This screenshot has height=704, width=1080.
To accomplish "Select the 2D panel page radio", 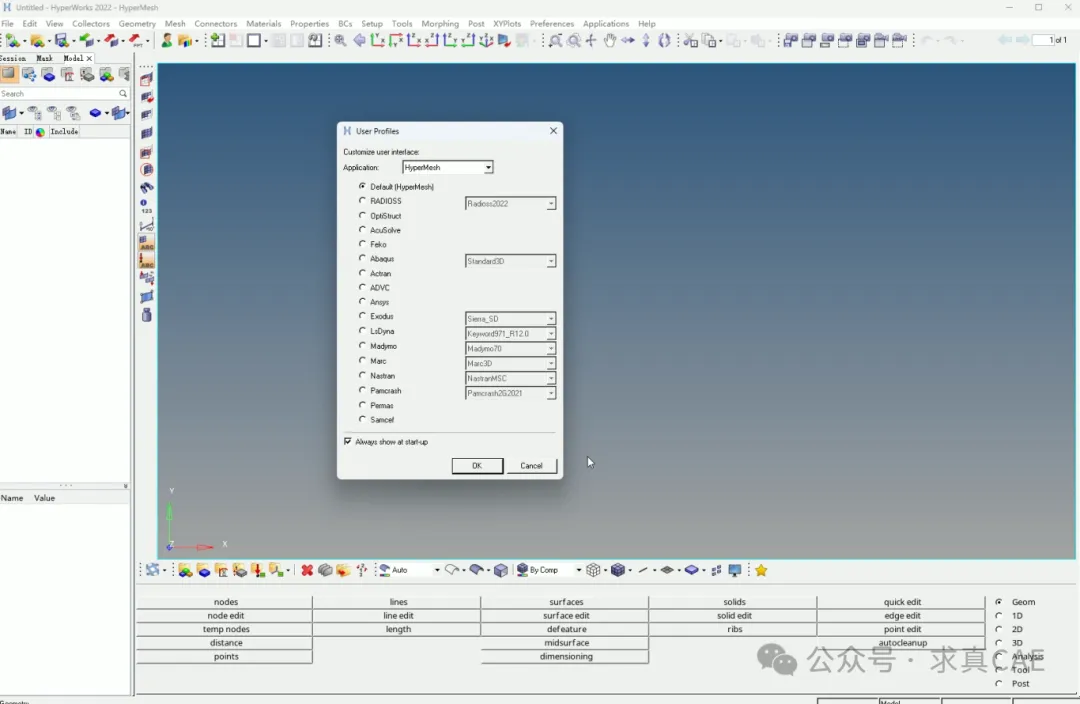I will click(999, 629).
